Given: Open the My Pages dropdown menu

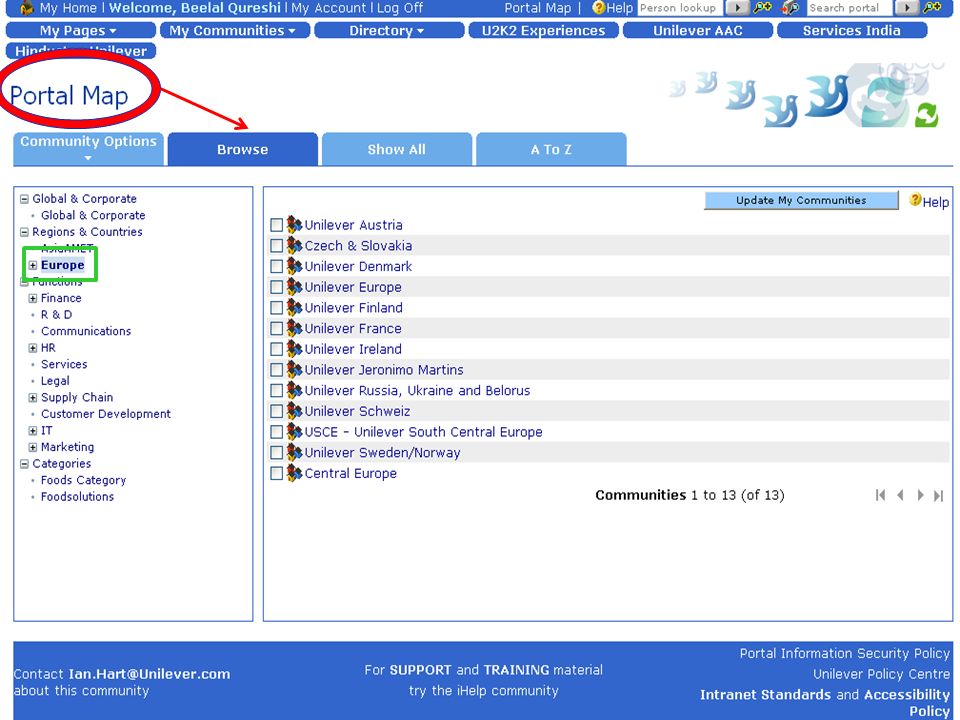Looking at the screenshot, I should (80, 30).
